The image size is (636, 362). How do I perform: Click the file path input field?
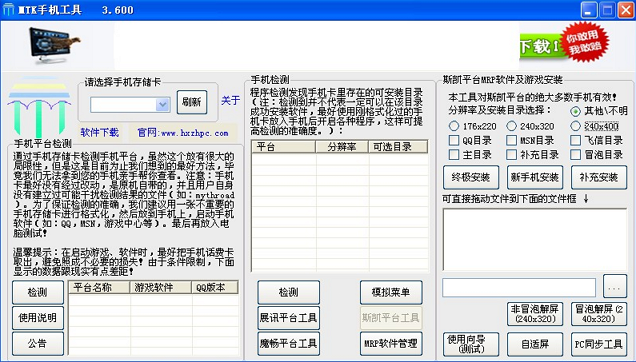click(519, 288)
